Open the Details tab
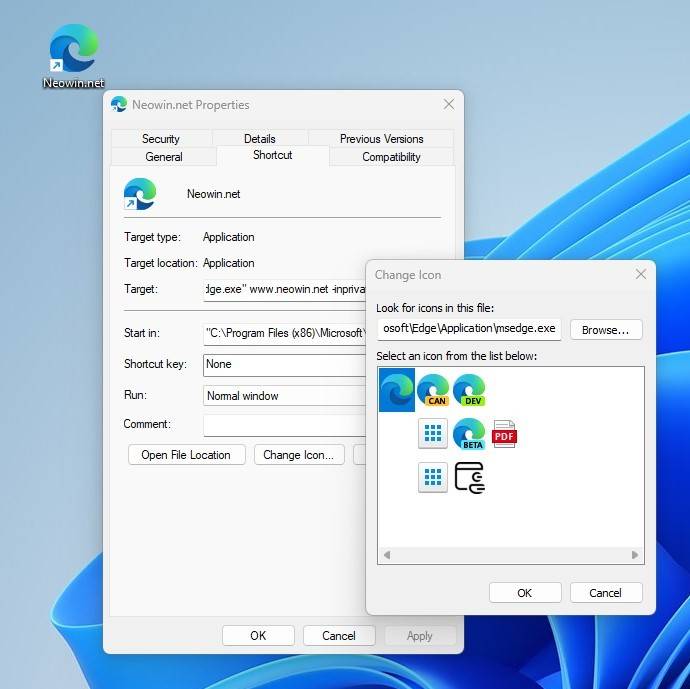The image size is (690, 689). pos(259,139)
